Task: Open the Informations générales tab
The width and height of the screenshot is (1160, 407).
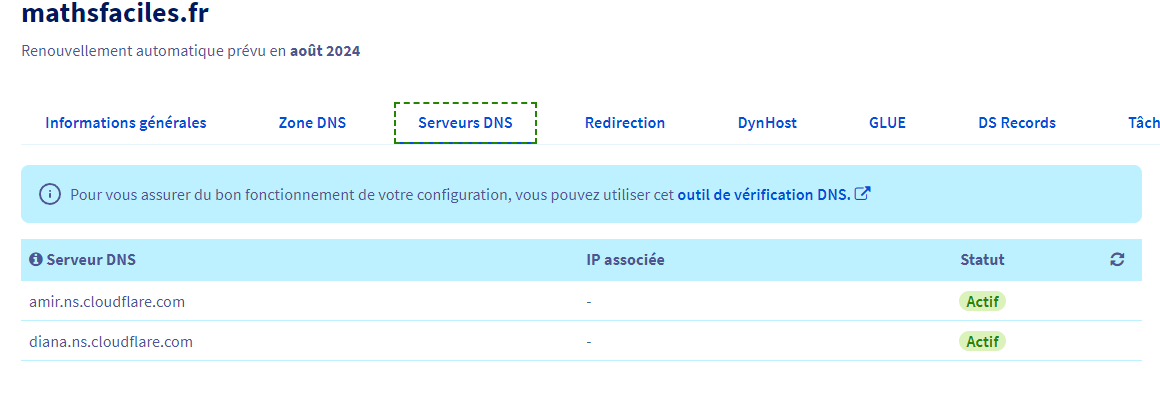Action: (126, 123)
